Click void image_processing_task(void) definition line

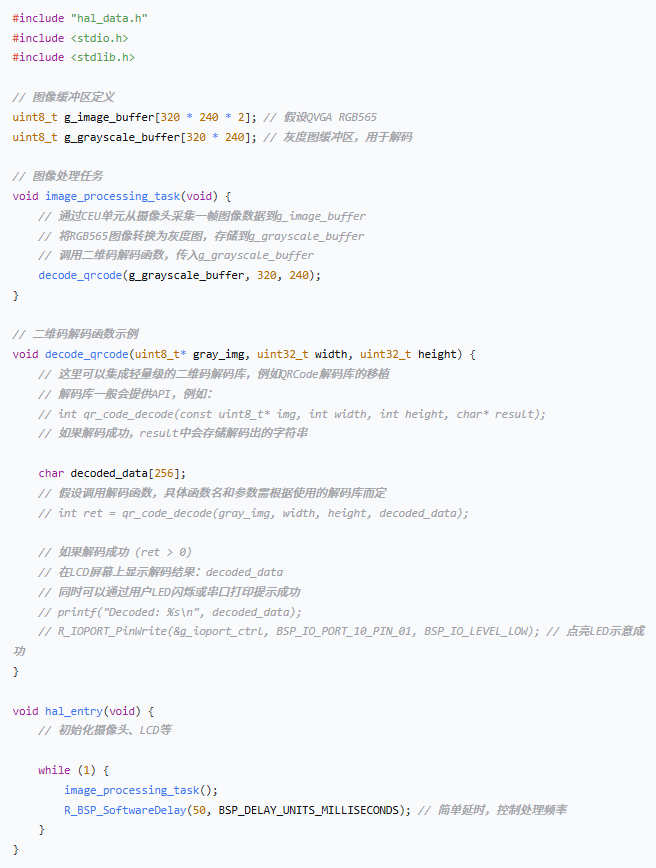click(122, 196)
